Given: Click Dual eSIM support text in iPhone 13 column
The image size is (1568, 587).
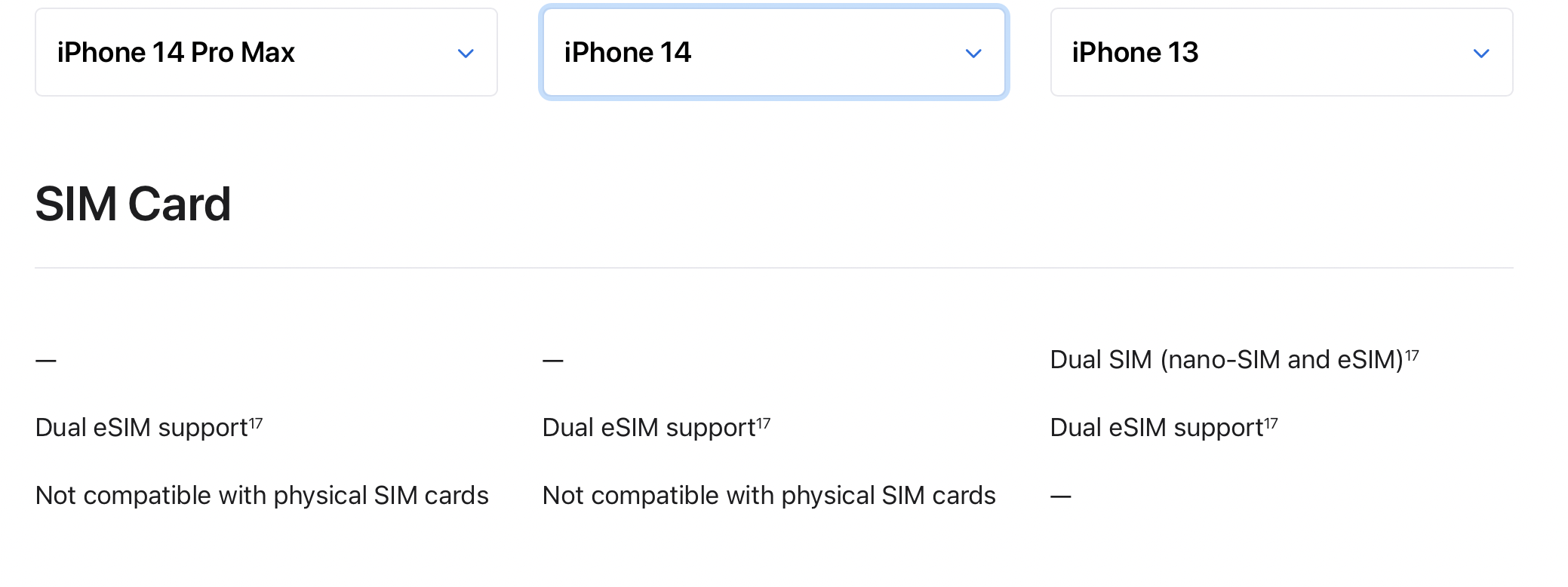Looking at the screenshot, I should [x=1158, y=428].
